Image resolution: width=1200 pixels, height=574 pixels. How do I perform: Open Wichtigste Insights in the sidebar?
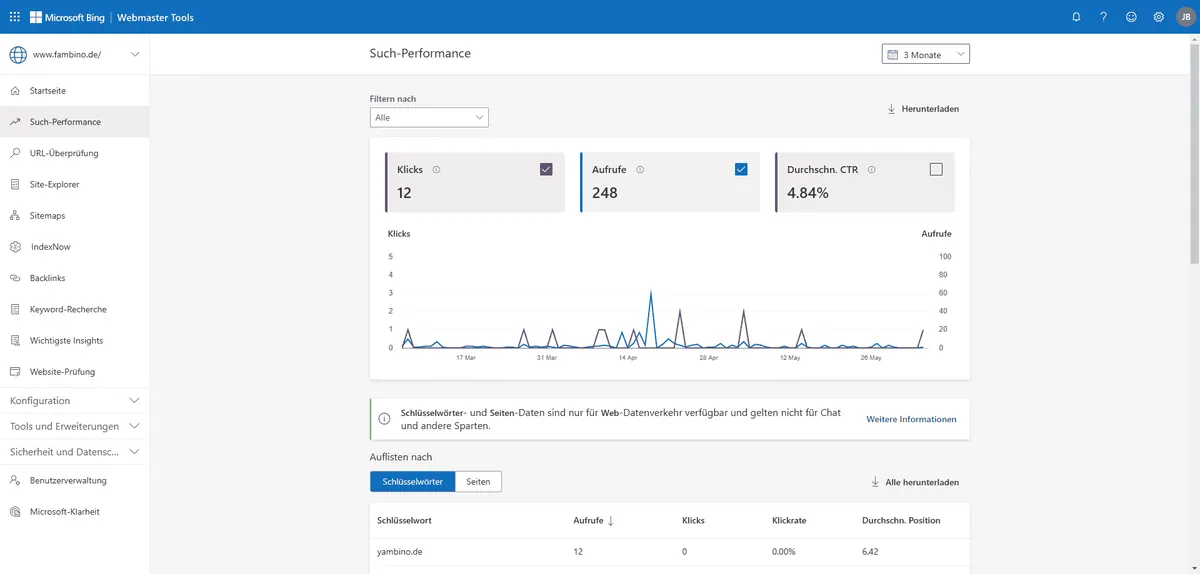point(74,340)
